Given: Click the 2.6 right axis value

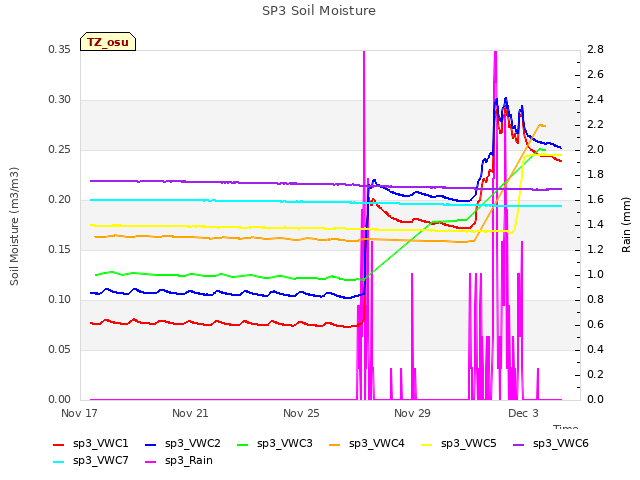Looking at the screenshot, I should coord(596,75).
